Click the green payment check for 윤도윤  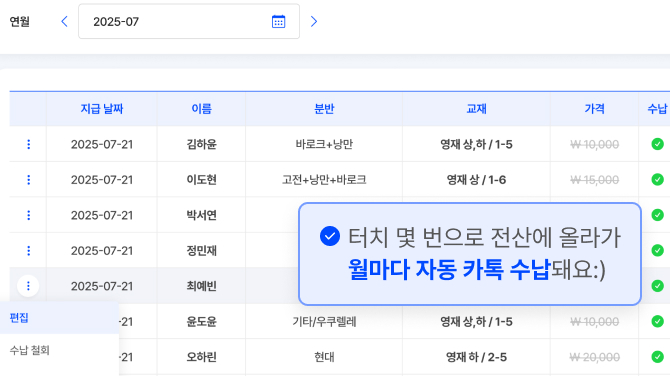pos(657,321)
